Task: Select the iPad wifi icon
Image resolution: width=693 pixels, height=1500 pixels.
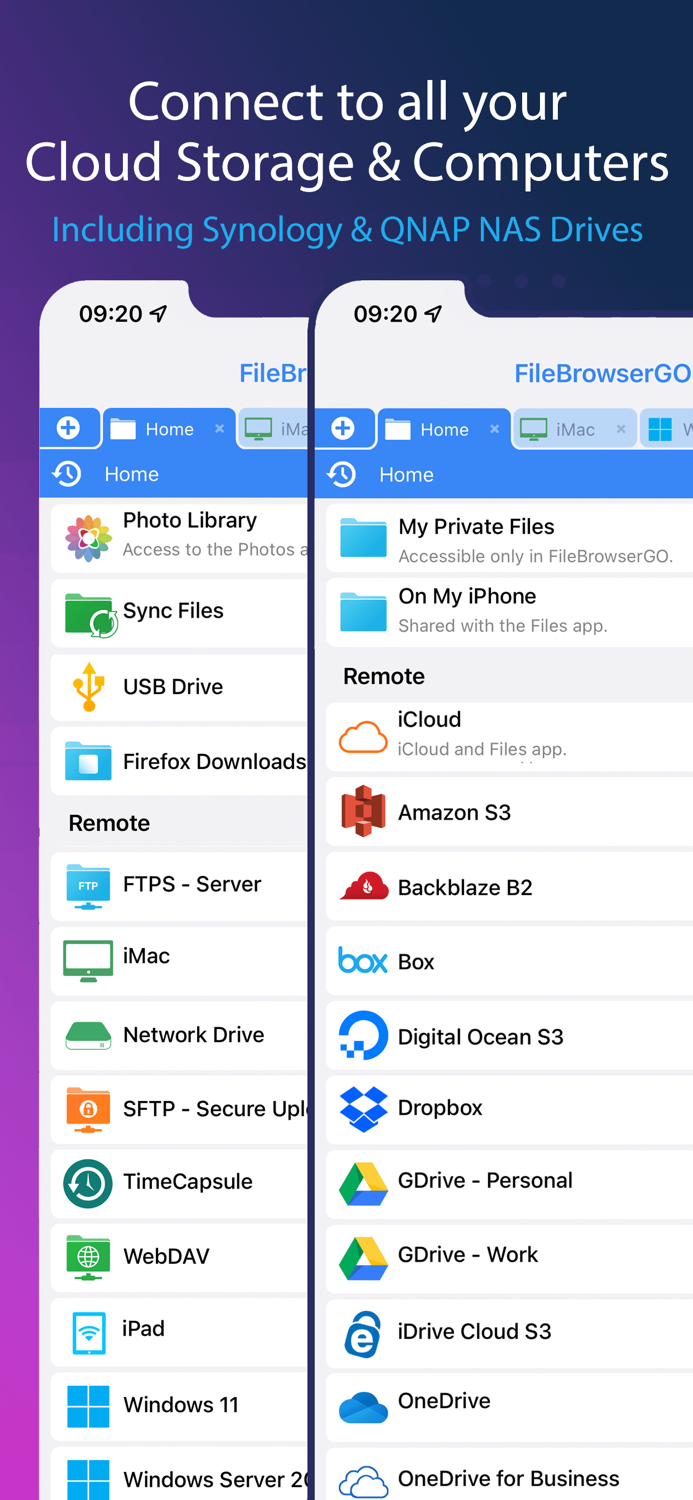Action: (88, 1332)
